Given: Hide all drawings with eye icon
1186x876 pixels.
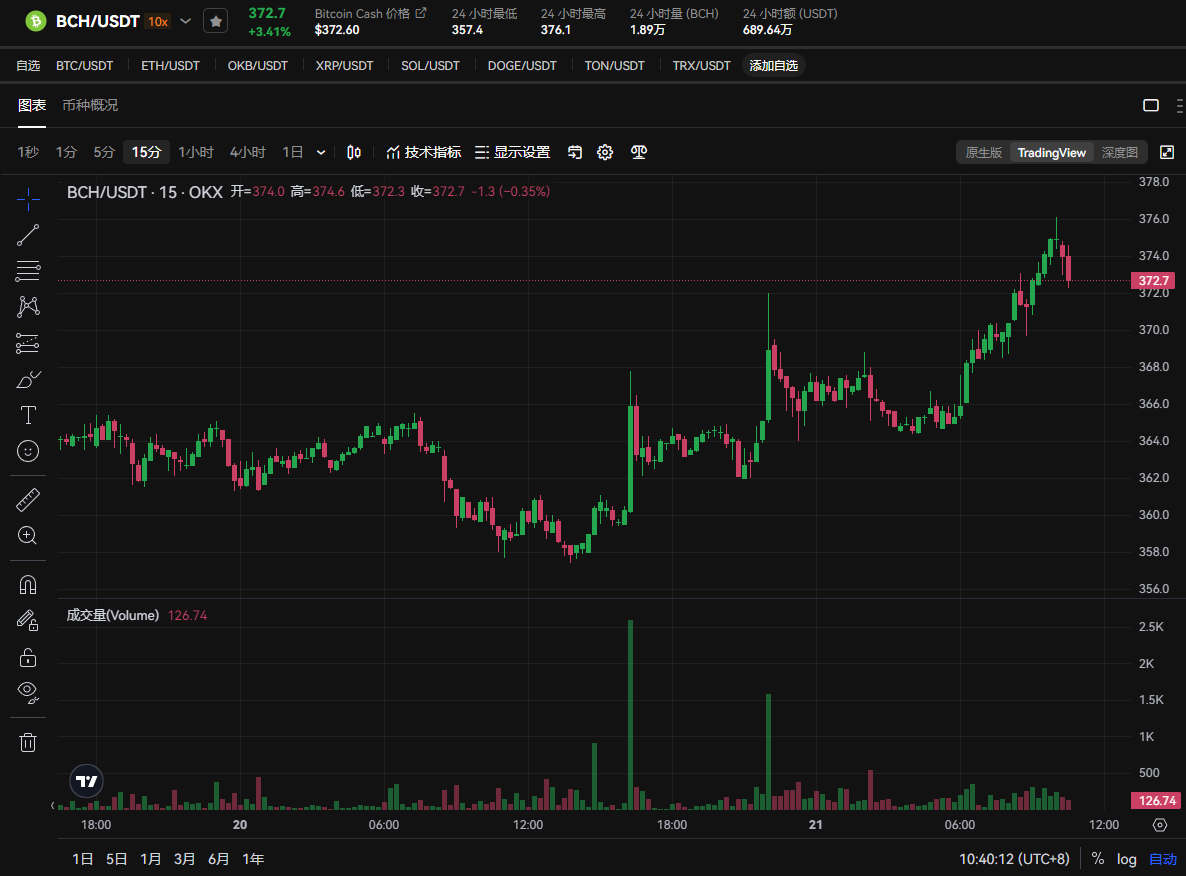Looking at the screenshot, I should click(x=28, y=692).
